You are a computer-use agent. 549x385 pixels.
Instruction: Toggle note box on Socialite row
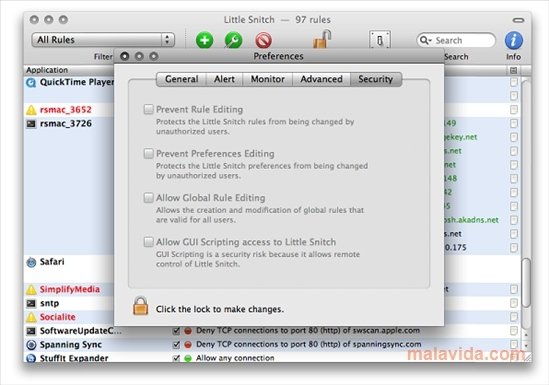pyautogui.click(x=514, y=317)
